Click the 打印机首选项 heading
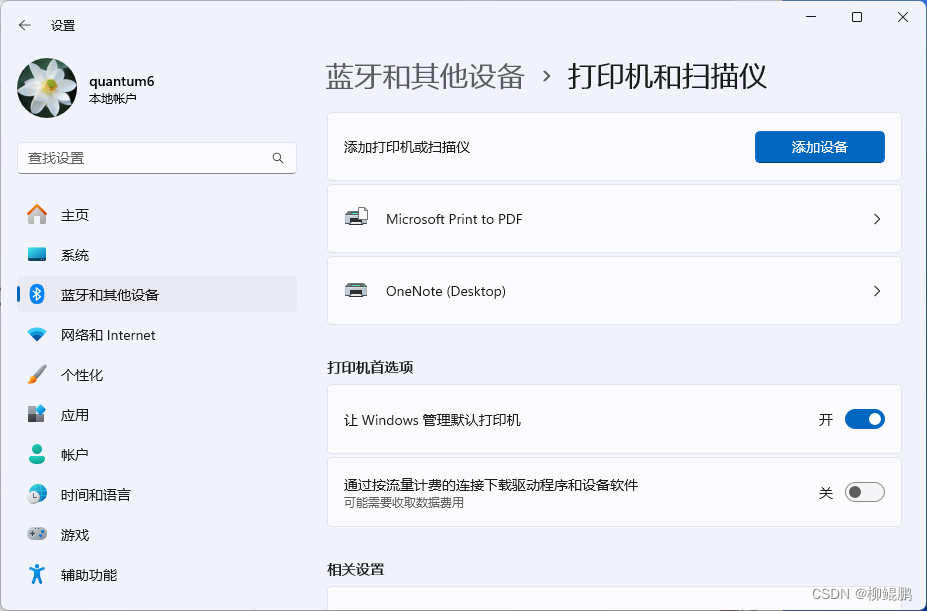Viewport: 927px width, 611px height. coord(370,367)
